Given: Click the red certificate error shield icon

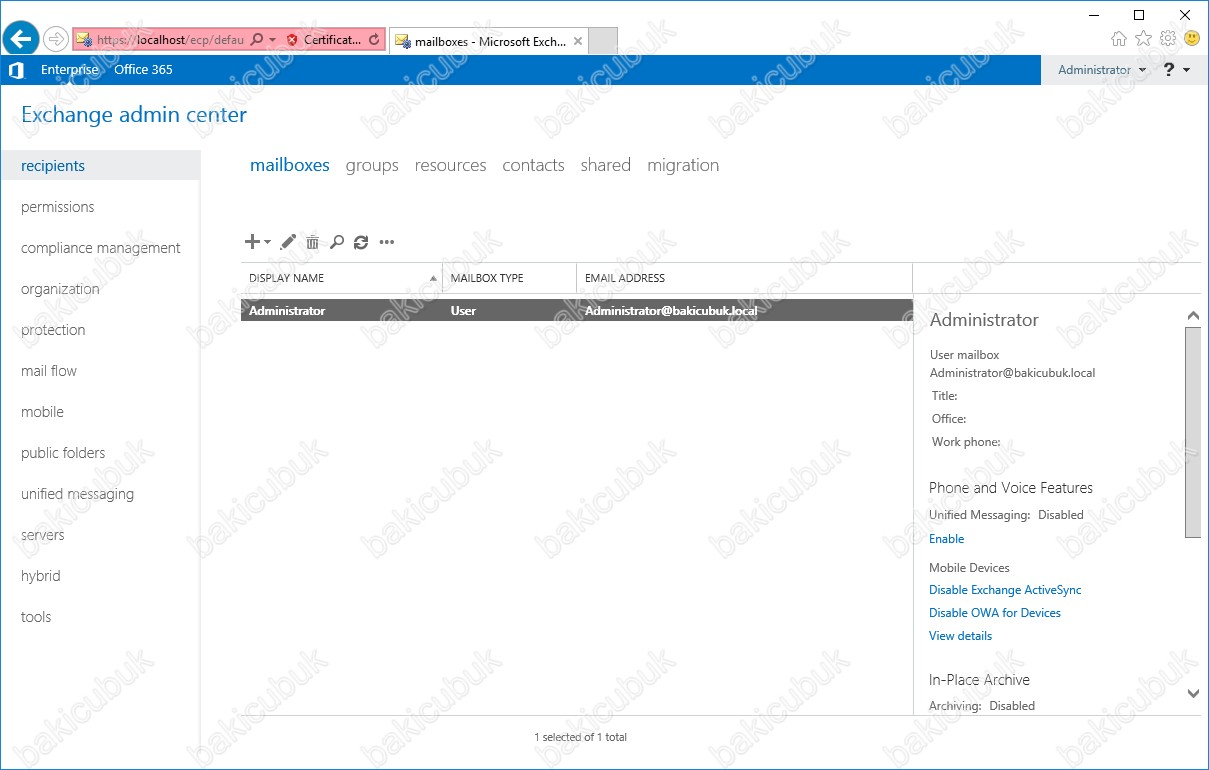Looking at the screenshot, I should click(292, 40).
